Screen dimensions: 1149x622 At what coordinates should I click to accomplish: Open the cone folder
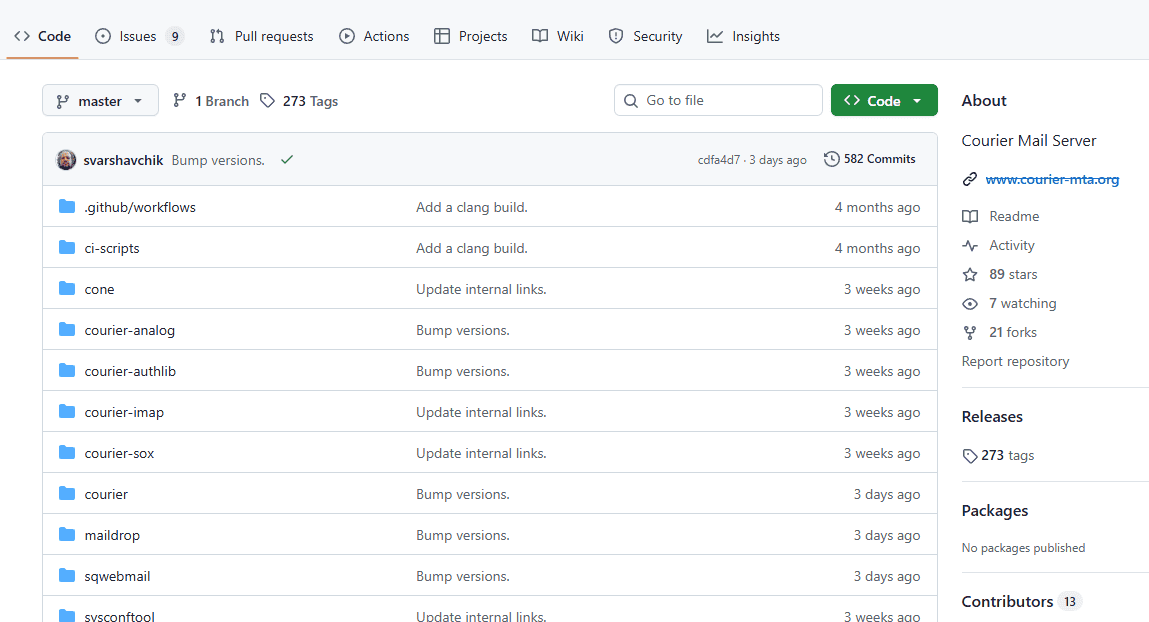point(100,289)
